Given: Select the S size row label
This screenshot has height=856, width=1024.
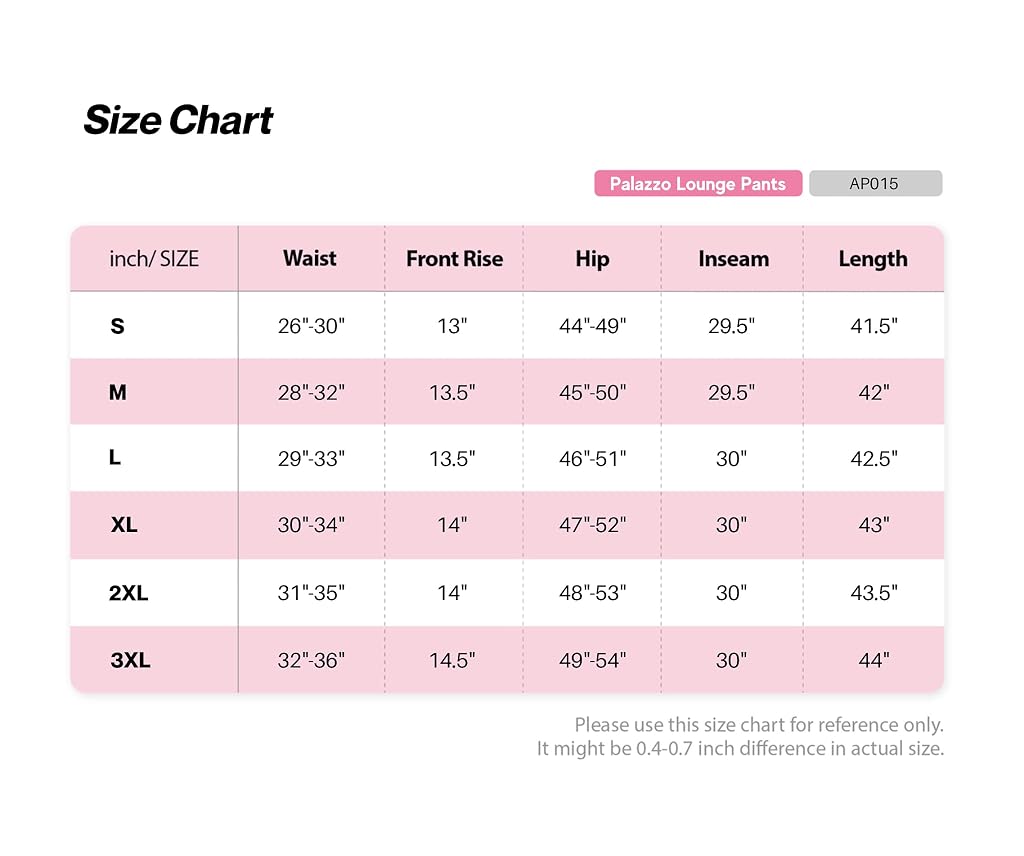Looking at the screenshot, I should point(118,326).
